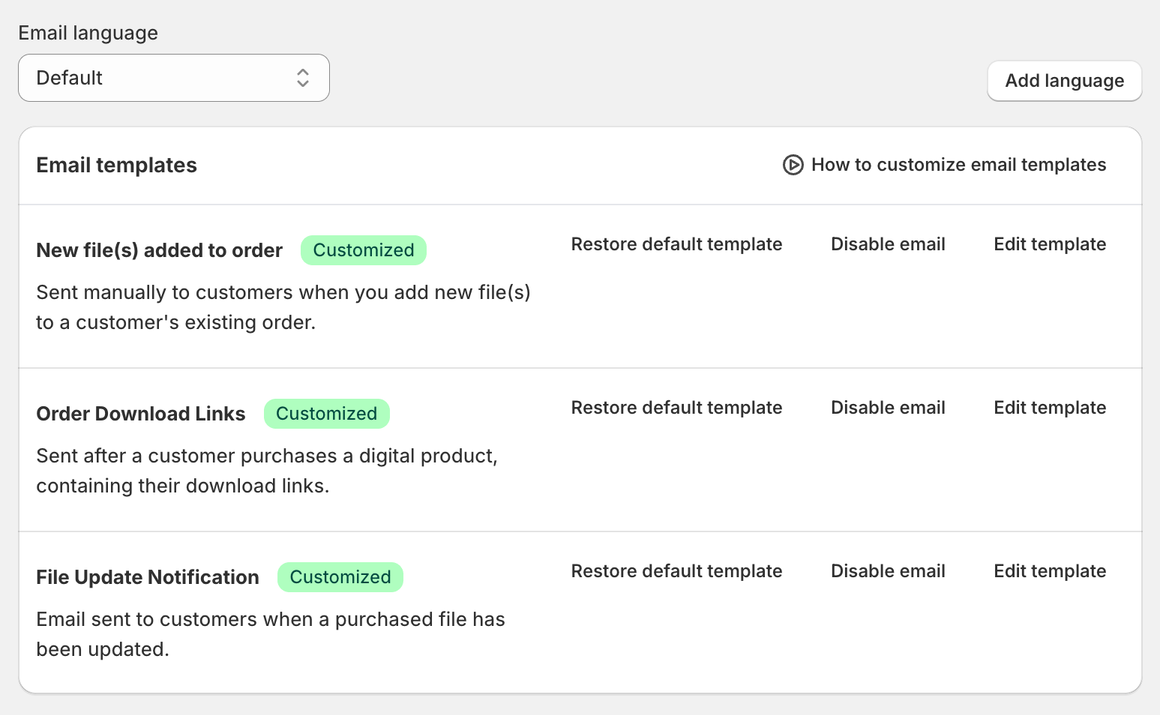Click Customized badge next to New file(s) added
The height and width of the screenshot is (715, 1160).
click(x=363, y=250)
